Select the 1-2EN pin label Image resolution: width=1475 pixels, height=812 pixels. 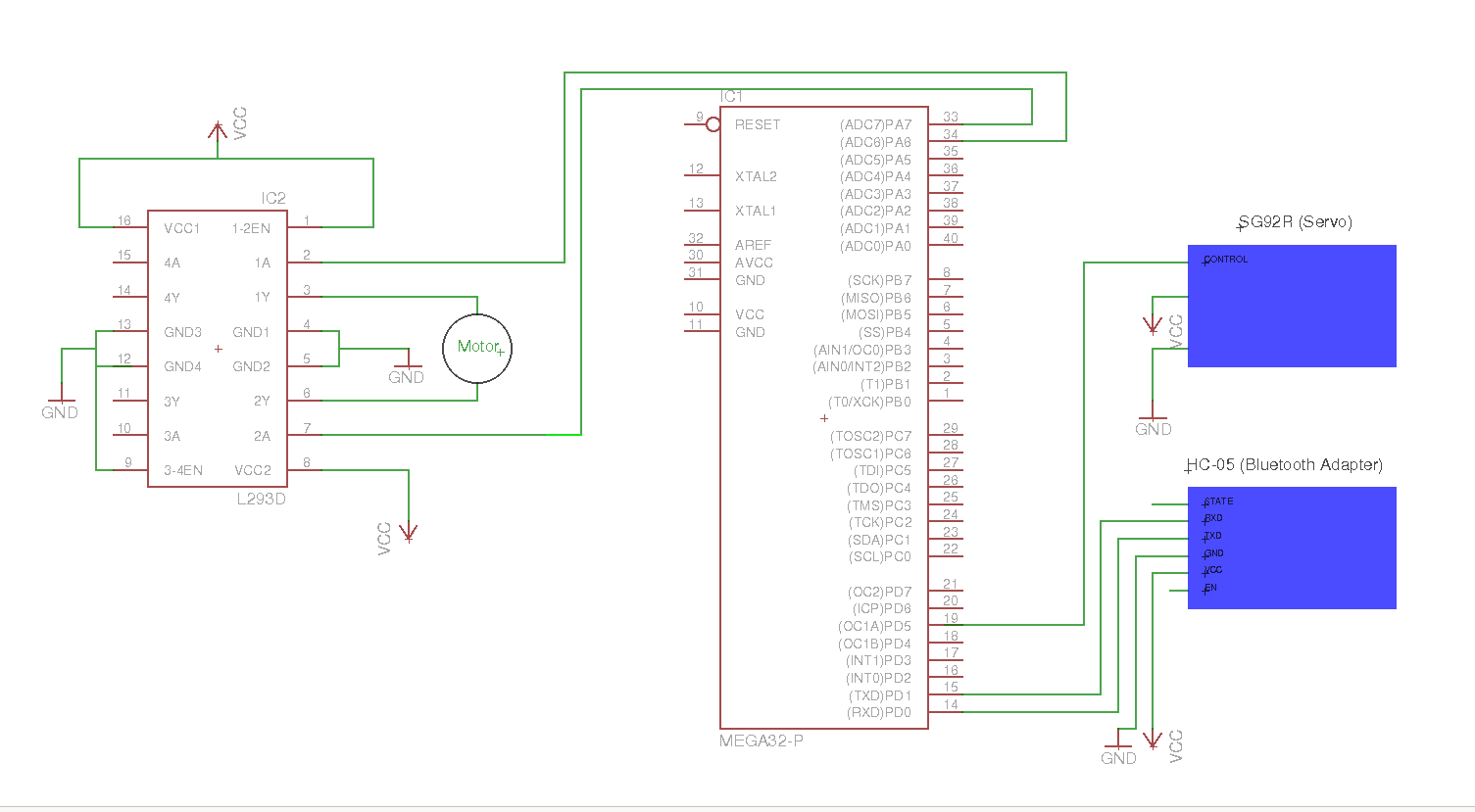click(x=251, y=228)
